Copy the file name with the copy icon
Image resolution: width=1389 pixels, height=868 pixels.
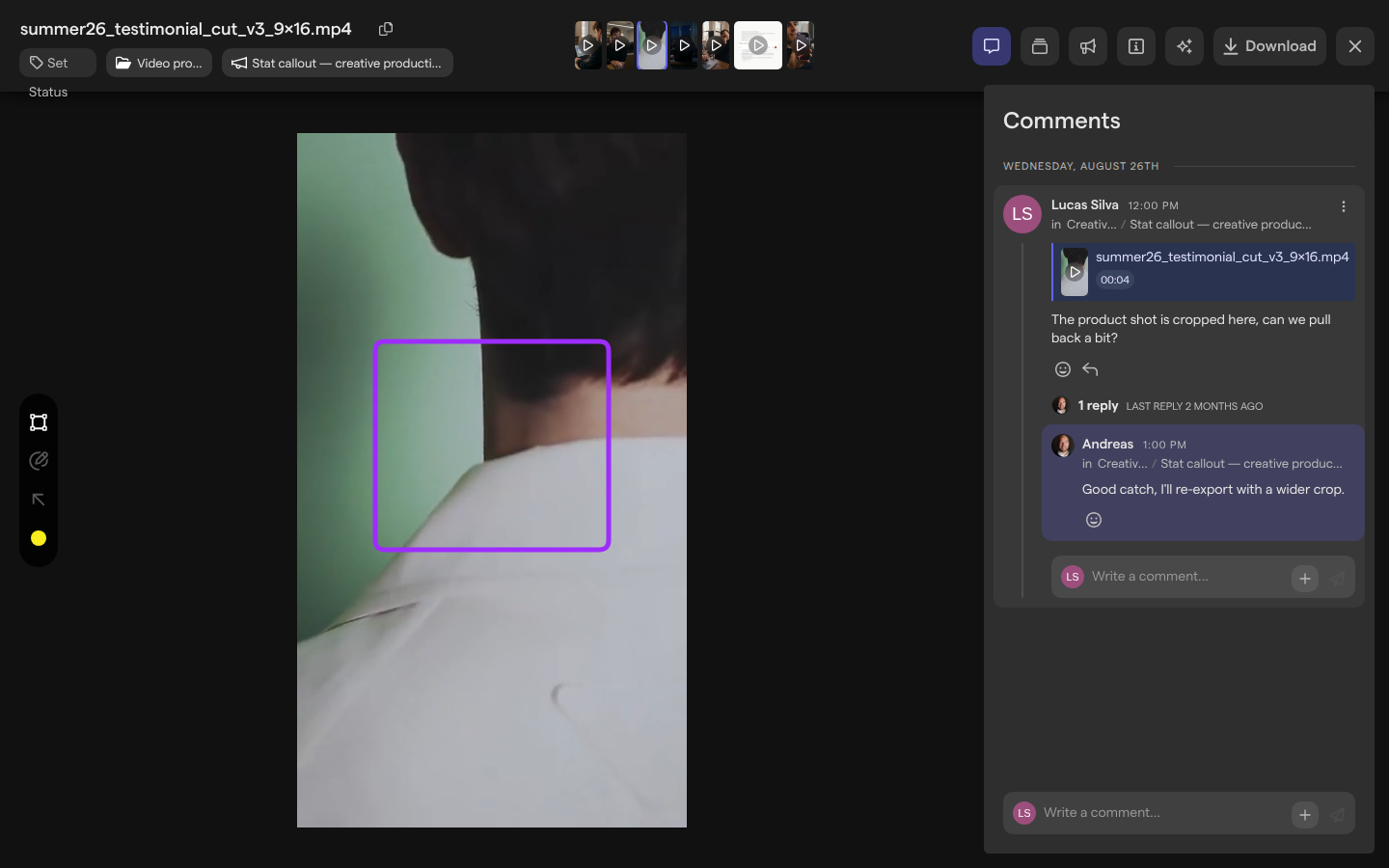(386, 29)
